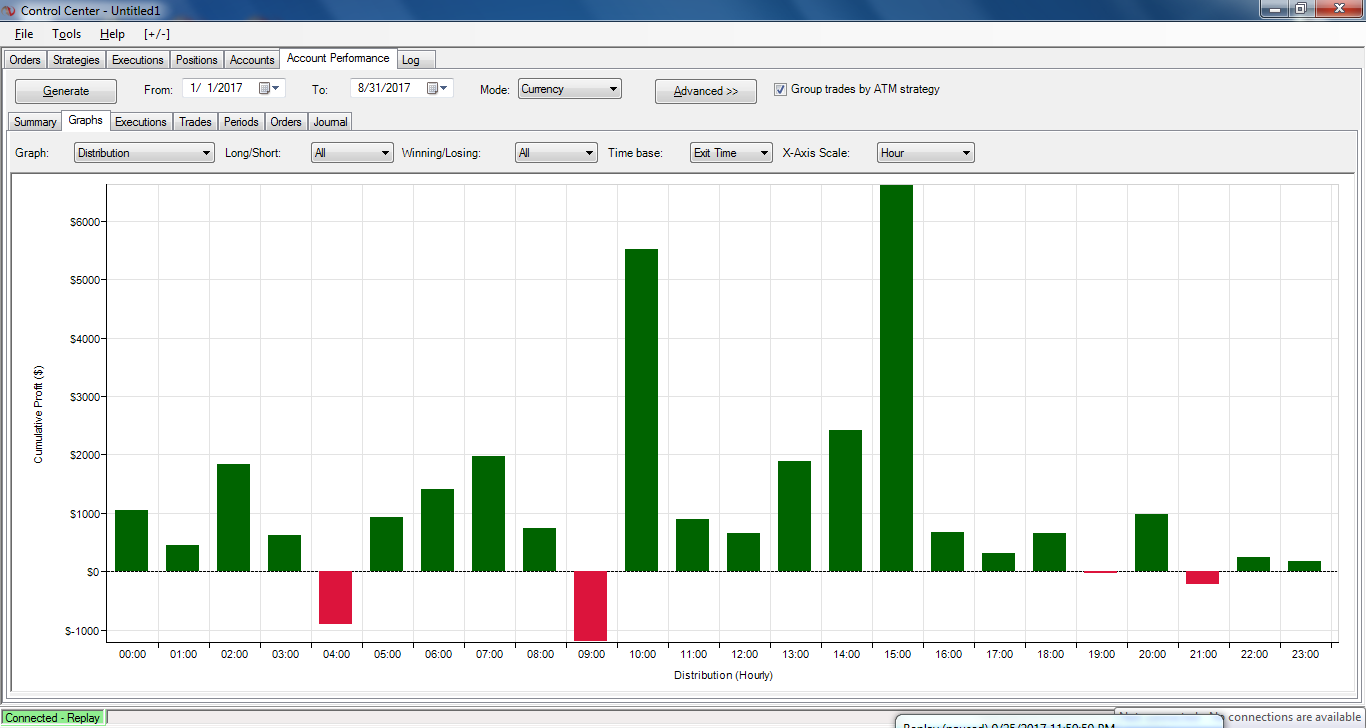Open the Time base dropdown showing Exit Time
This screenshot has height=728, width=1366.
coord(732,153)
